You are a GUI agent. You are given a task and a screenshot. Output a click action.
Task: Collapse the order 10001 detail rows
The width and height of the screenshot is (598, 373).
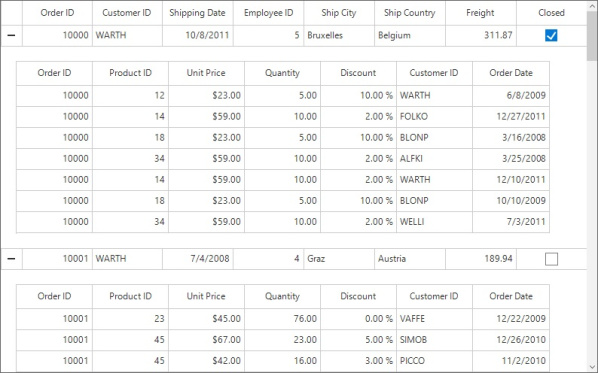pyautogui.click(x=11, y=259)
